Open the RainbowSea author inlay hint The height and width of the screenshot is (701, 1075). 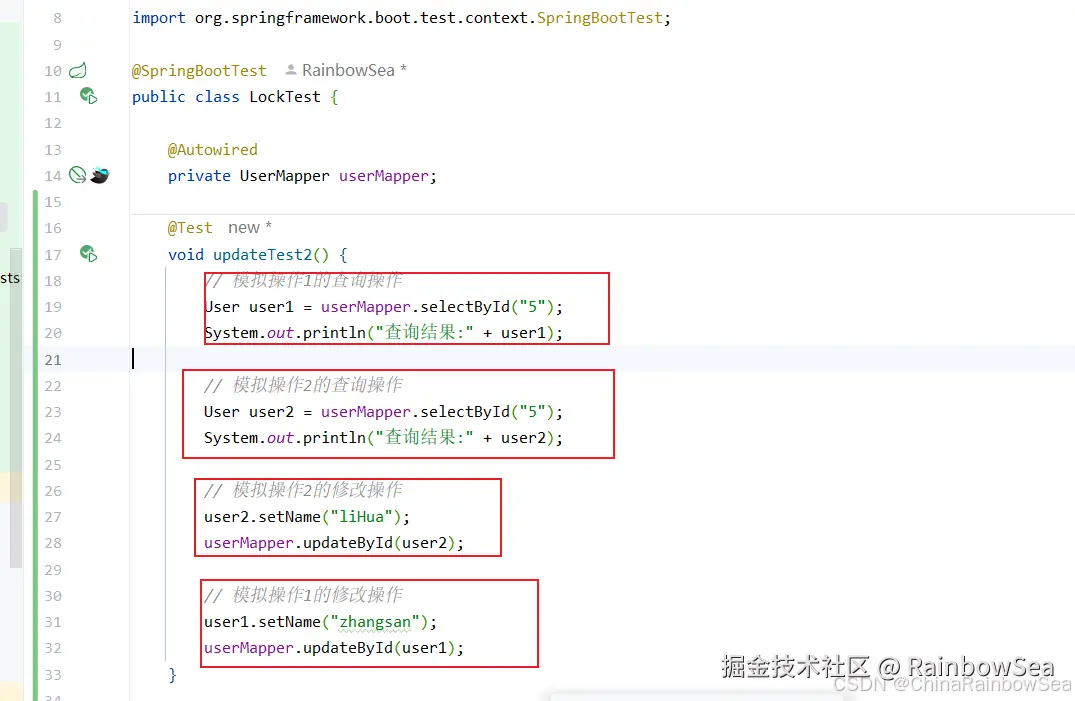346,70
